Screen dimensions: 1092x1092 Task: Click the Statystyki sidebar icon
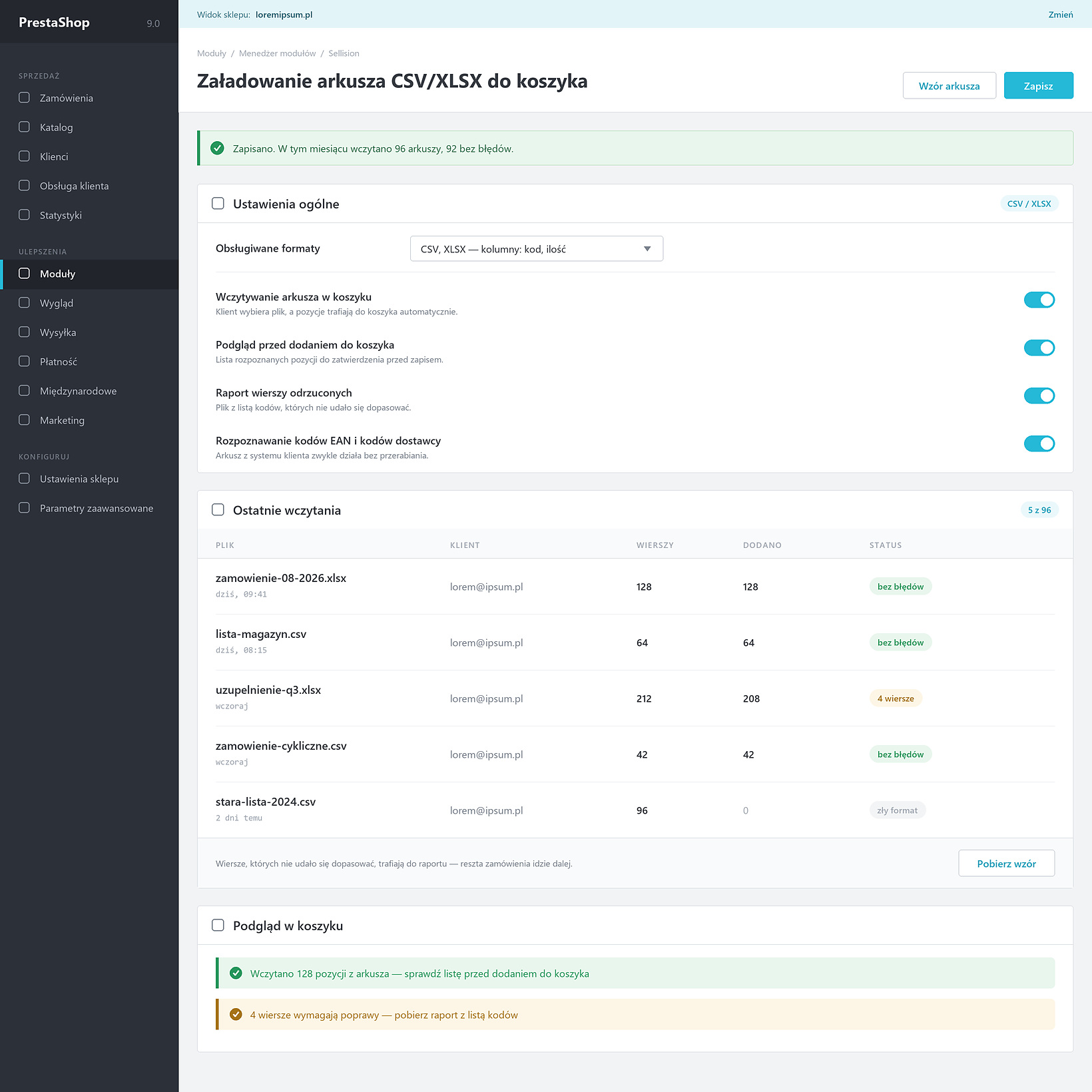tap(24, 215)
